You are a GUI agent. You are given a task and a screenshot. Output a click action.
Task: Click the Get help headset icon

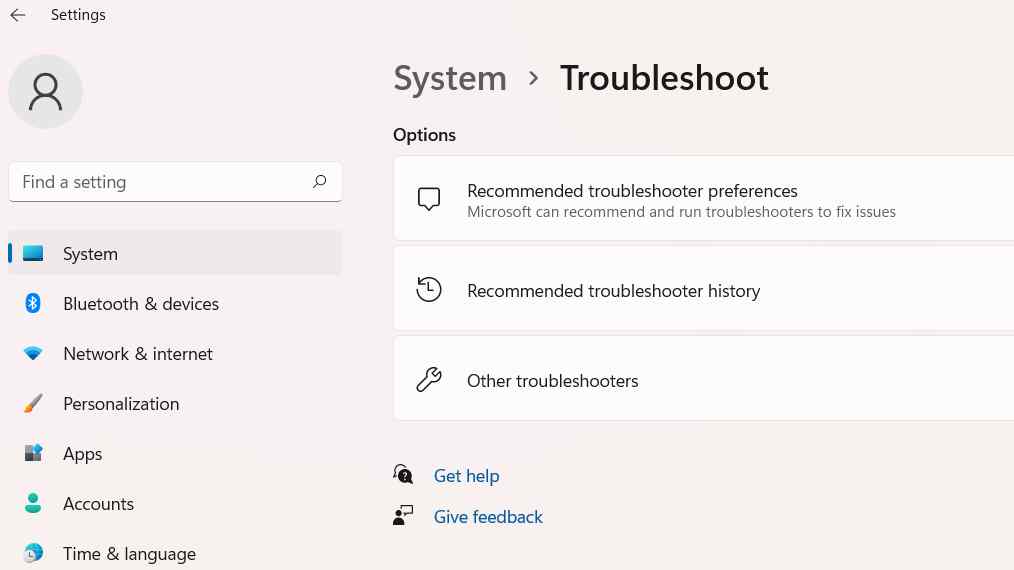(x=403, y=474)
